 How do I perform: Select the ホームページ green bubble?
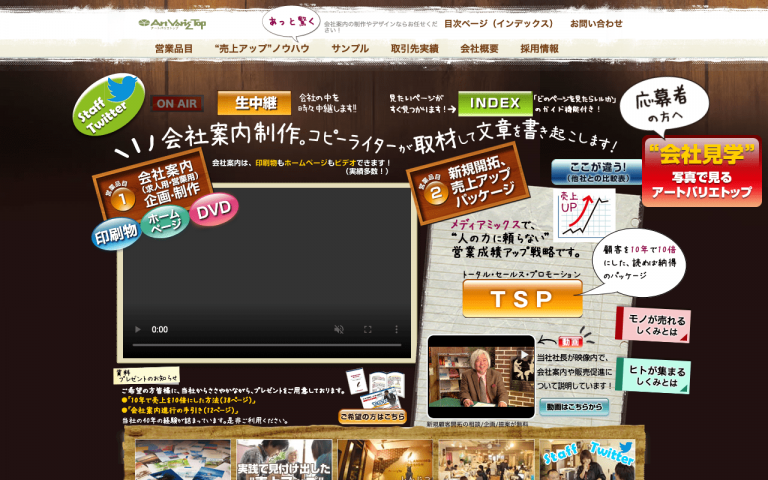tap(165, 221)
